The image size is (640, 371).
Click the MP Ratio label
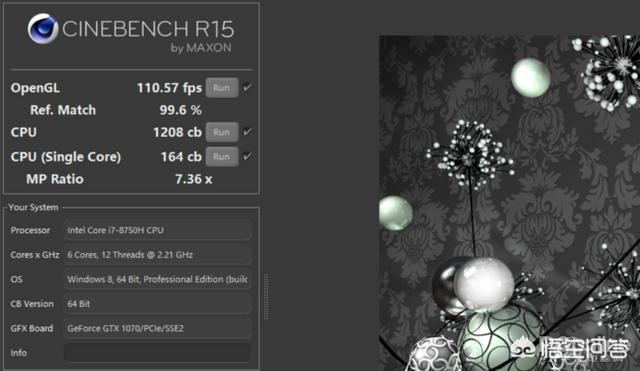click(55, 179)
